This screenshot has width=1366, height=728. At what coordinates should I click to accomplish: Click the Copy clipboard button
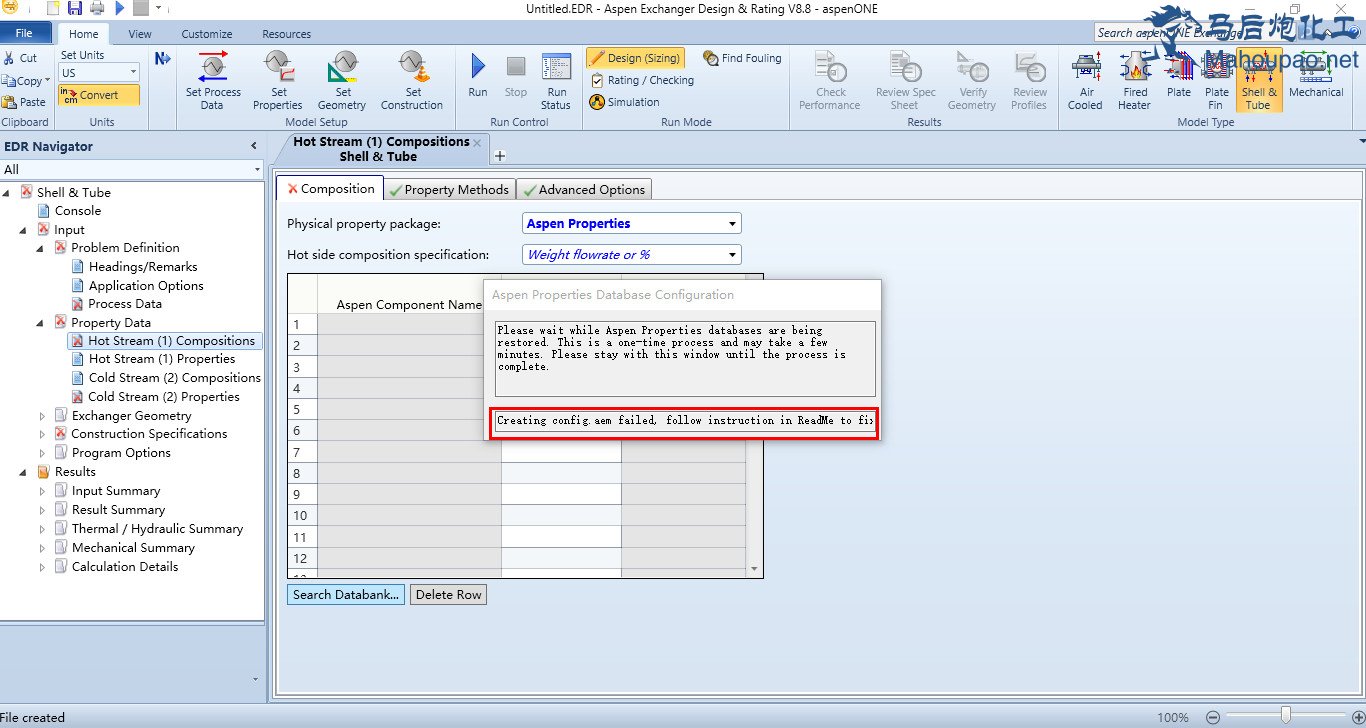click(25, 80)
